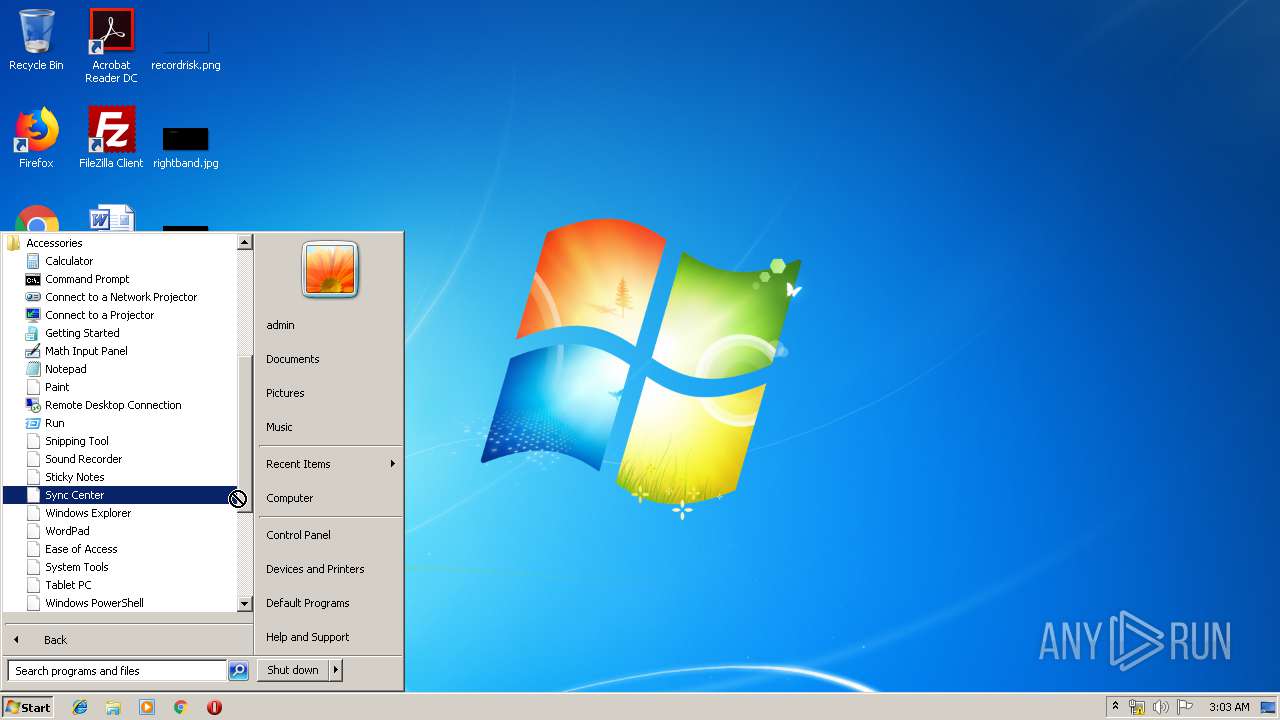Click the volume speaker tray icon
The image size is (1280, 720).
pyautogui.click(x=1161, y=707)
